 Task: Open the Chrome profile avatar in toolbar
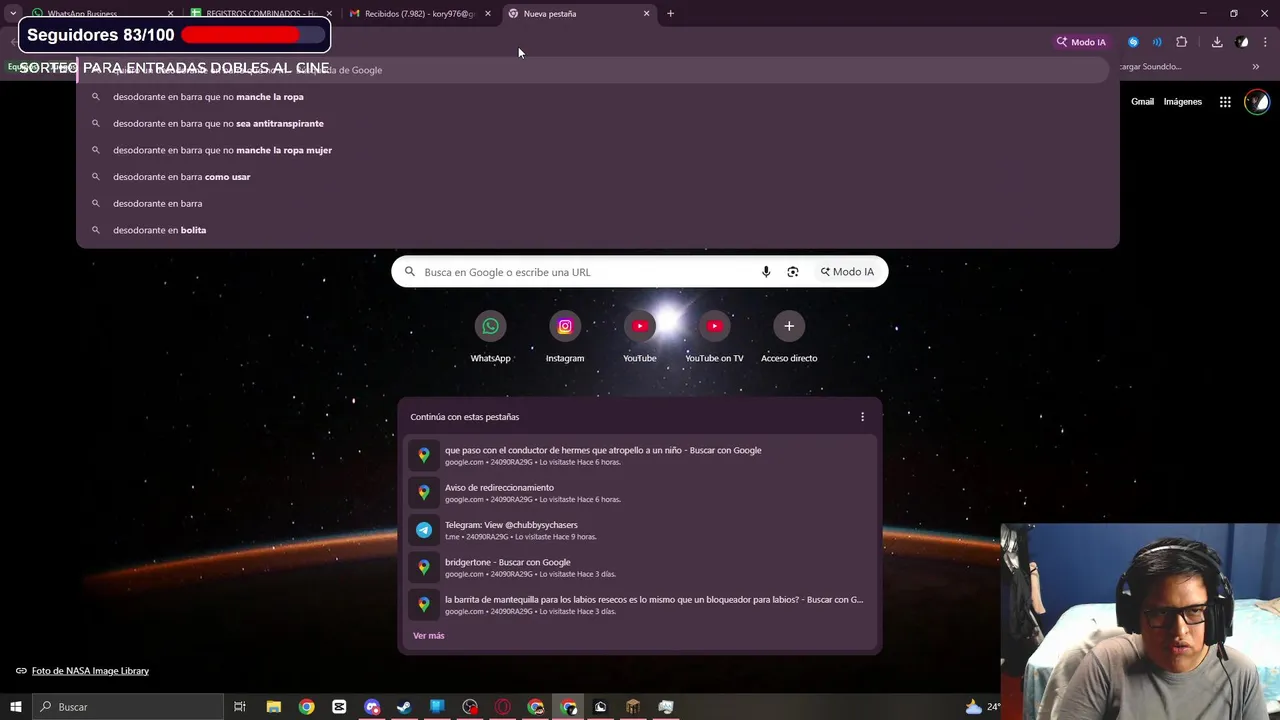click(1242, 42)
